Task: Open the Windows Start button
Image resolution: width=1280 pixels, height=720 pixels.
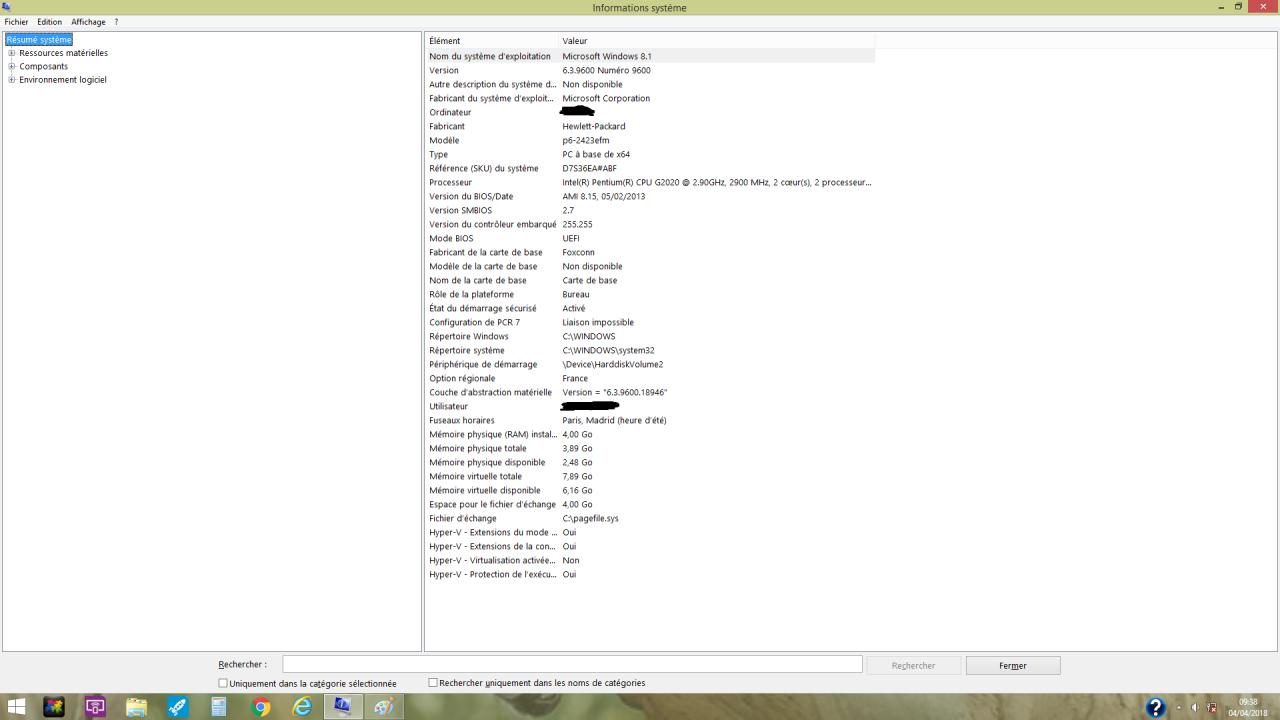Action: [x=14, y=707]
